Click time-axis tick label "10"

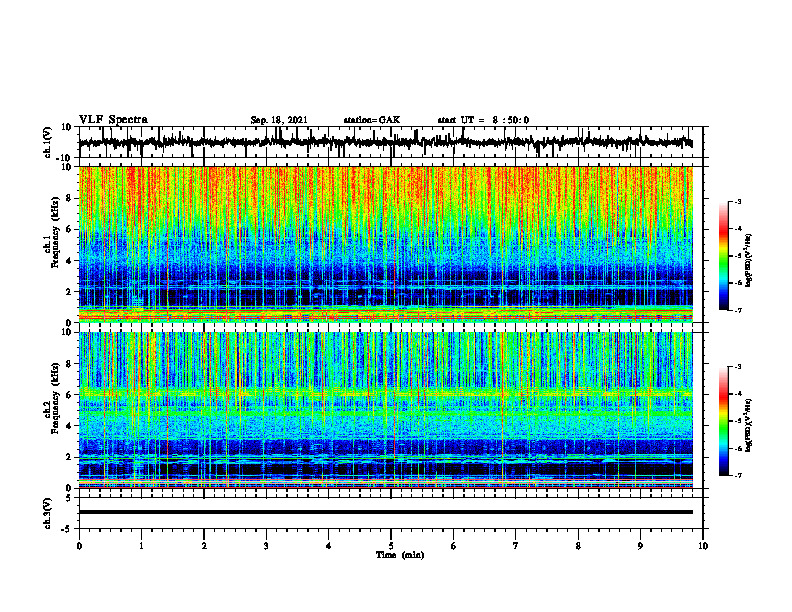(x=703, y=546)
